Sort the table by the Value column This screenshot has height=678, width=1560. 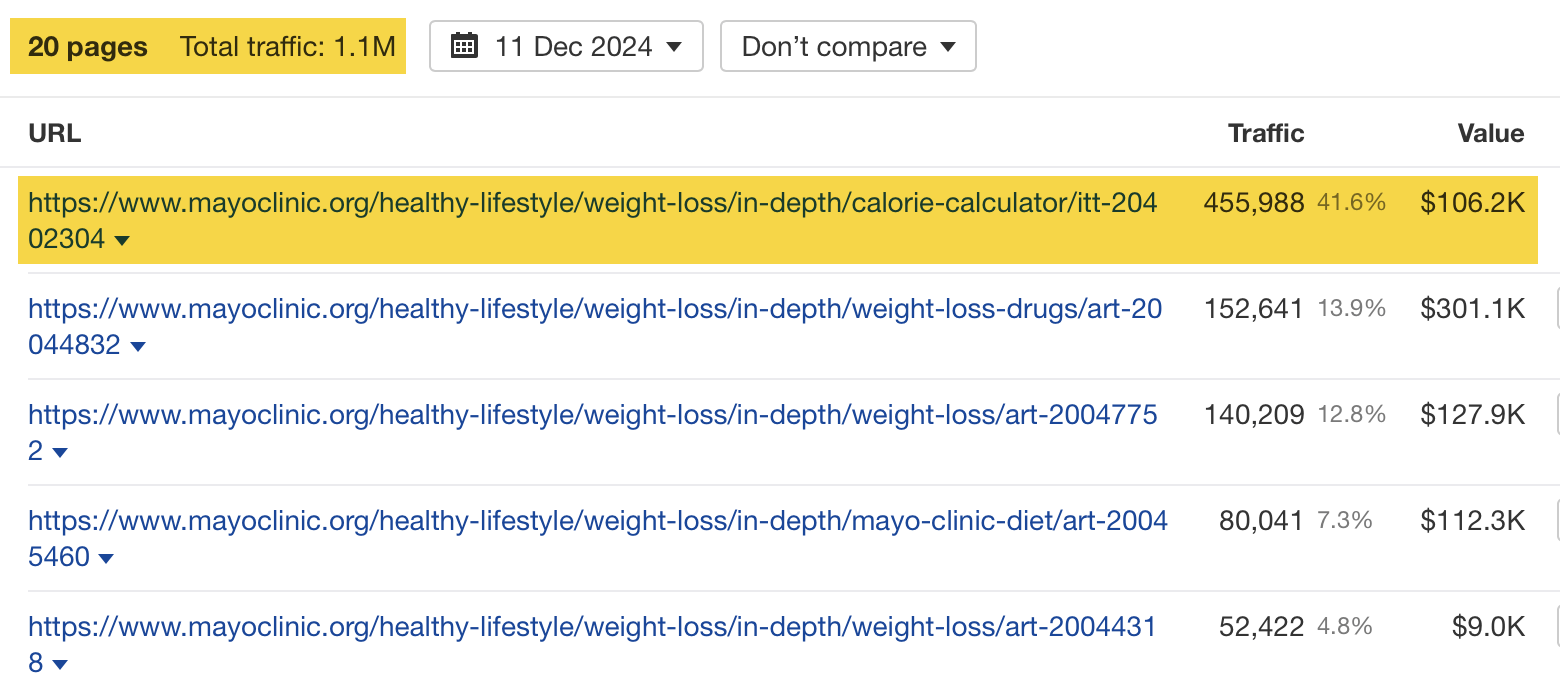pos(1490,133)
